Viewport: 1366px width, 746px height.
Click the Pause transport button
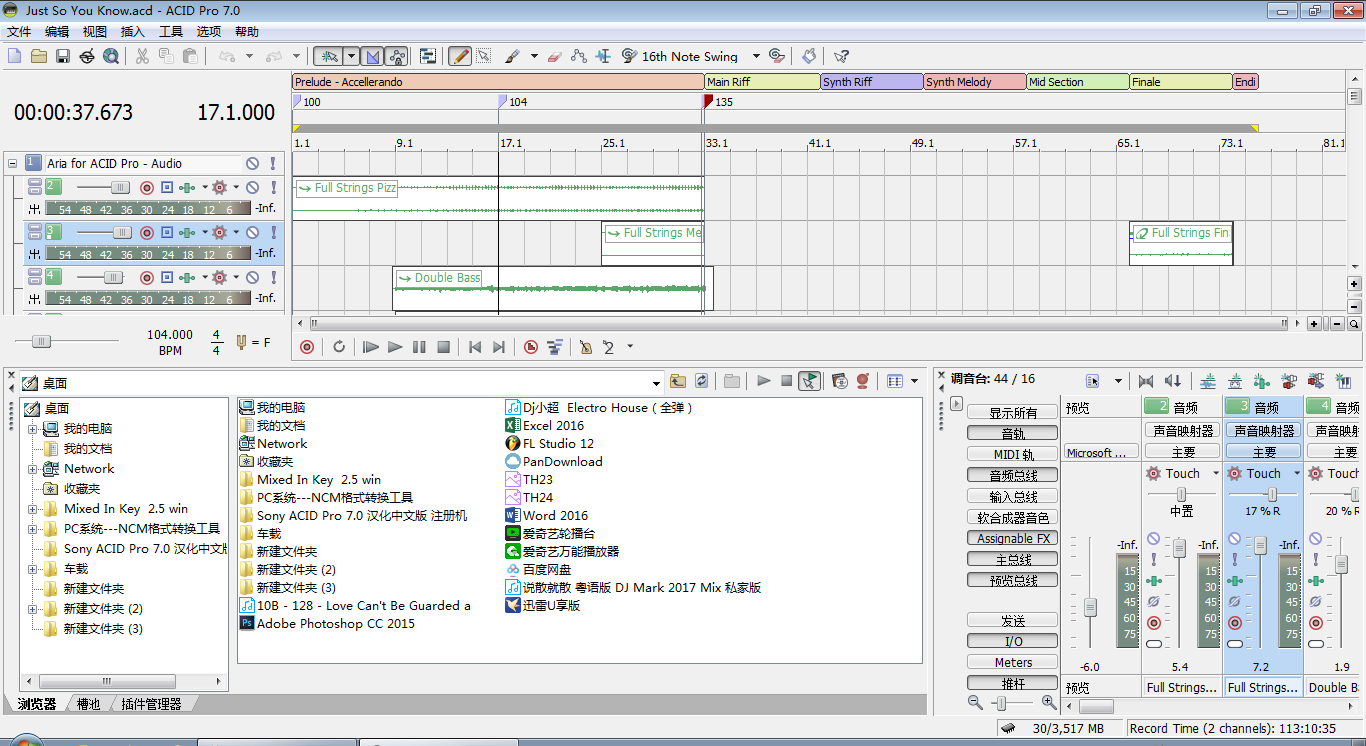[419, 347]
